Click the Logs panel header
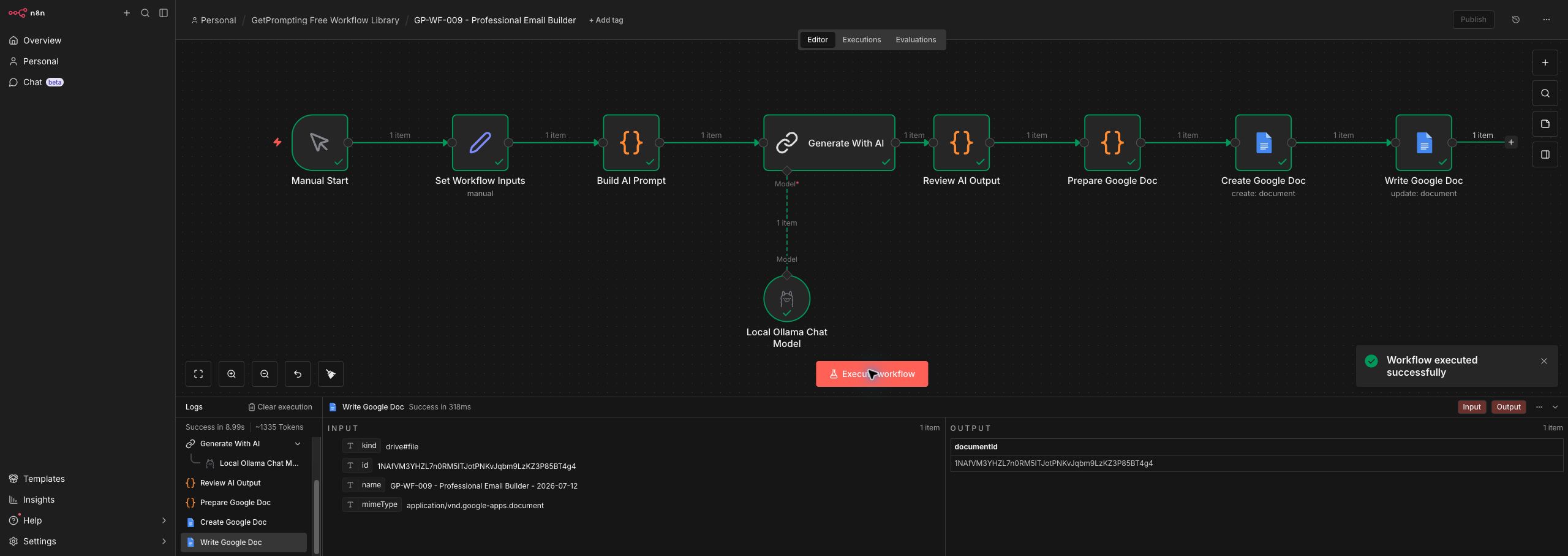The height and width of the screenshot is (556, 1568). [x=194, y=407]
